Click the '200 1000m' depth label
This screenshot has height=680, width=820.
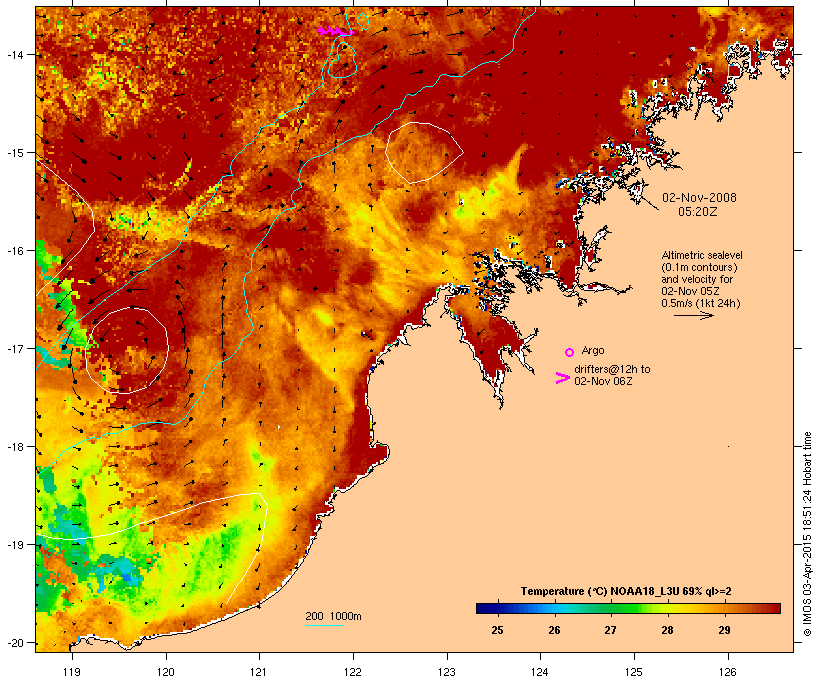coord(333,616)
